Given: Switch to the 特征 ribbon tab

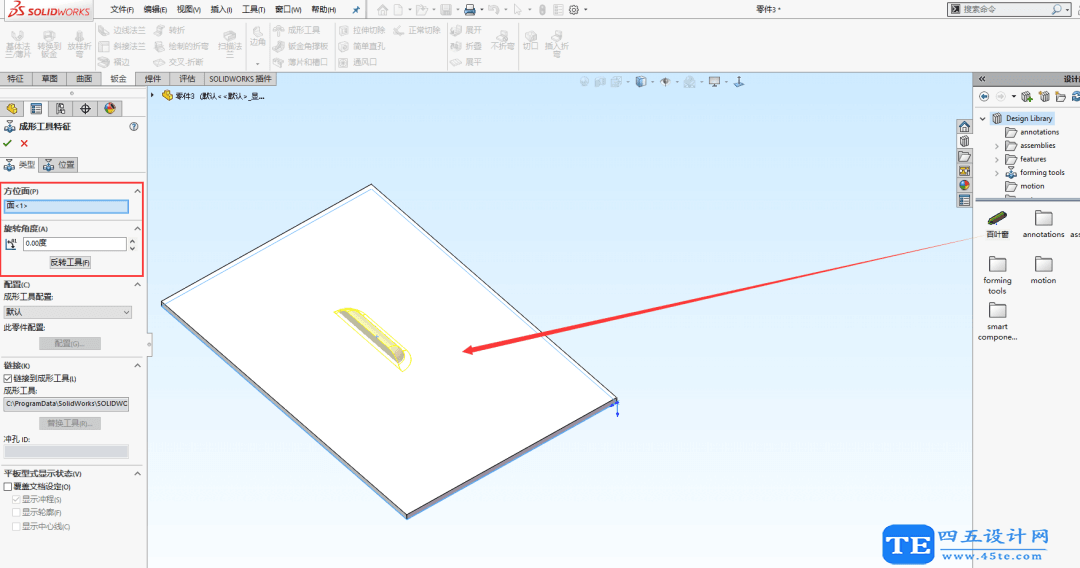Looking at the screenshot, I should coord(15,79).
